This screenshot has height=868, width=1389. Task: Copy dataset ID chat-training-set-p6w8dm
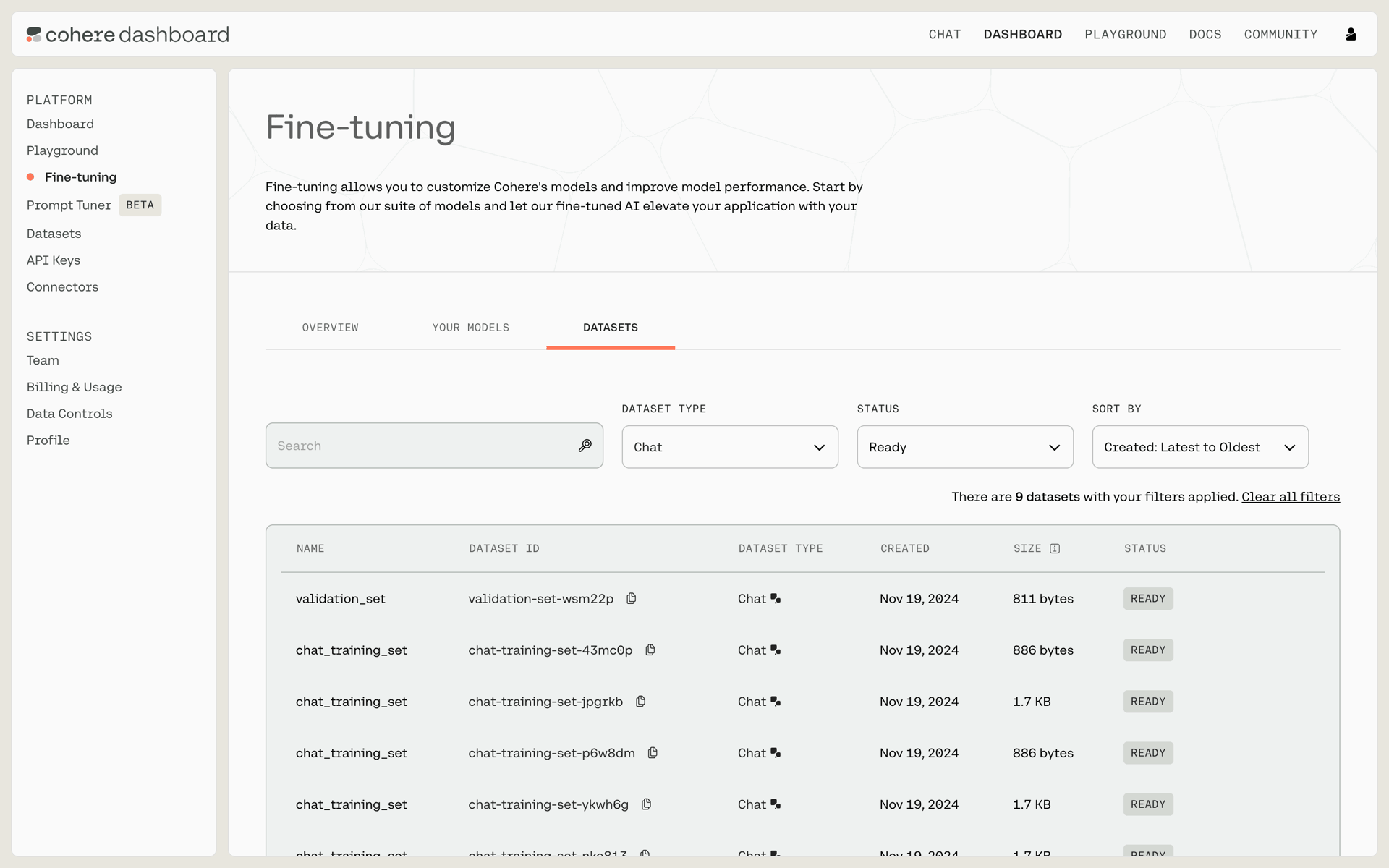point(653,752)
